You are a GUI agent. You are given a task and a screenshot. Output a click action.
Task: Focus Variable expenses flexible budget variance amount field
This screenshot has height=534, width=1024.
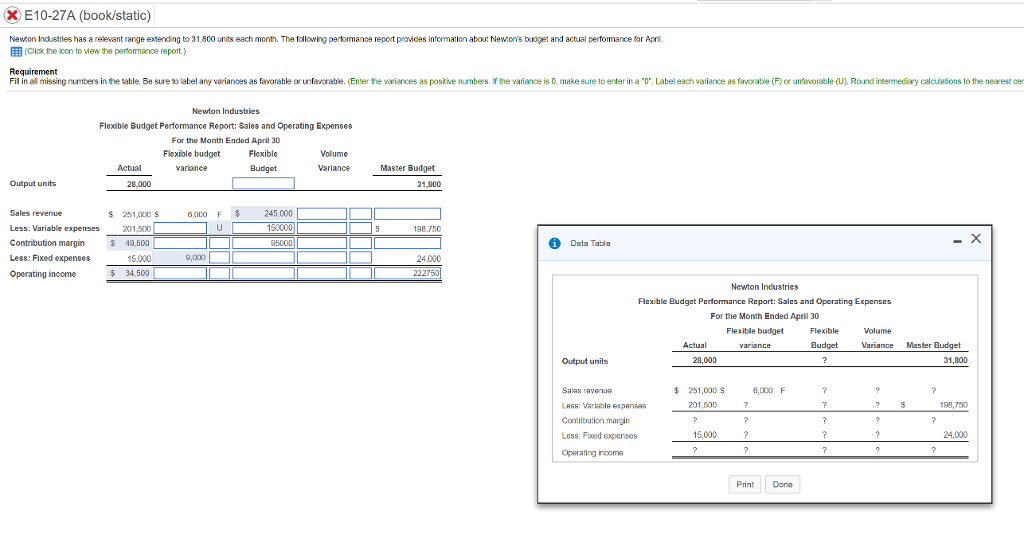pos(180,228)
